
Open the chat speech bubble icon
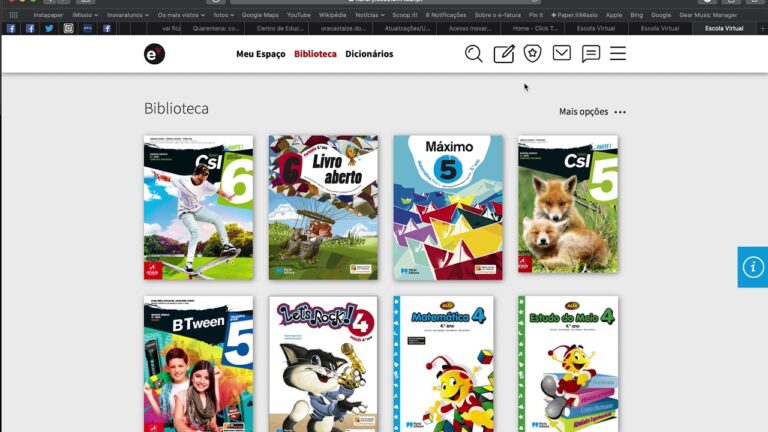[x=591, y=53]
